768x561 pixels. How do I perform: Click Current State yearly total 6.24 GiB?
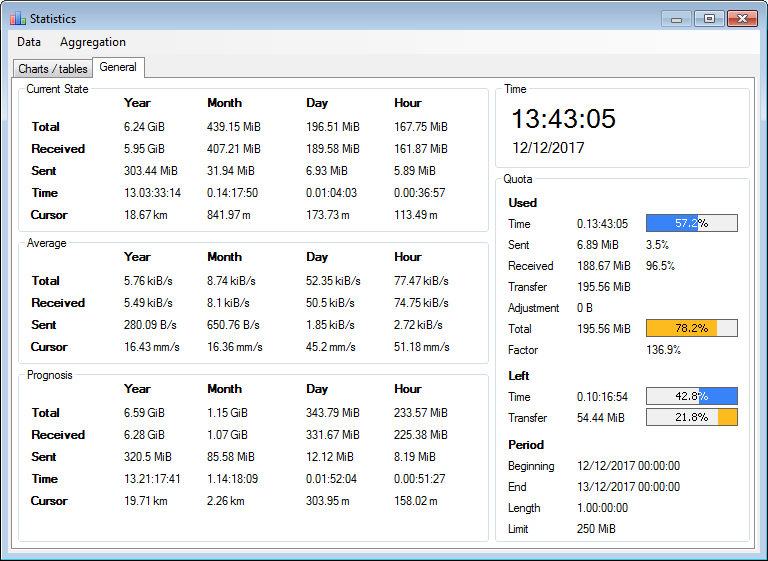tap(144, 127)
